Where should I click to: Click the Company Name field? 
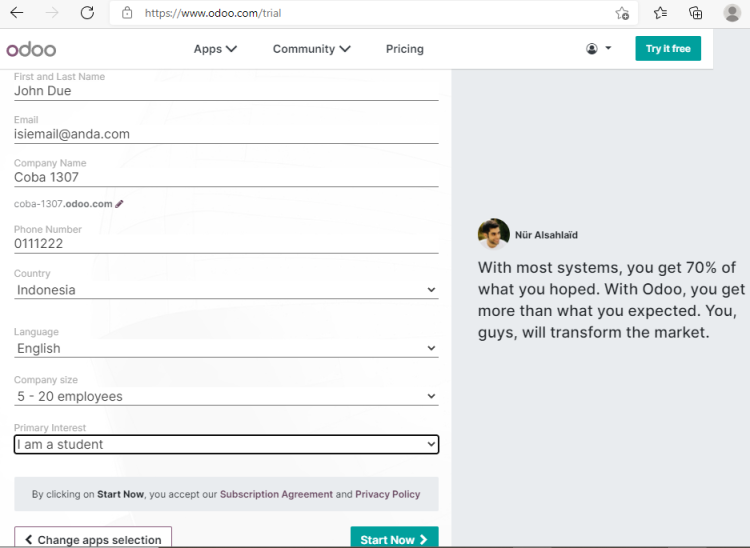click(x=226, y=177)
